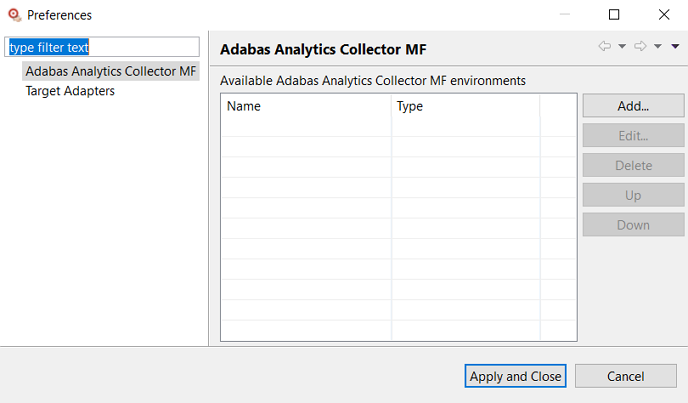
Task: Click the type filter text field
Action: pyautogui.click(x=103, y=48)
